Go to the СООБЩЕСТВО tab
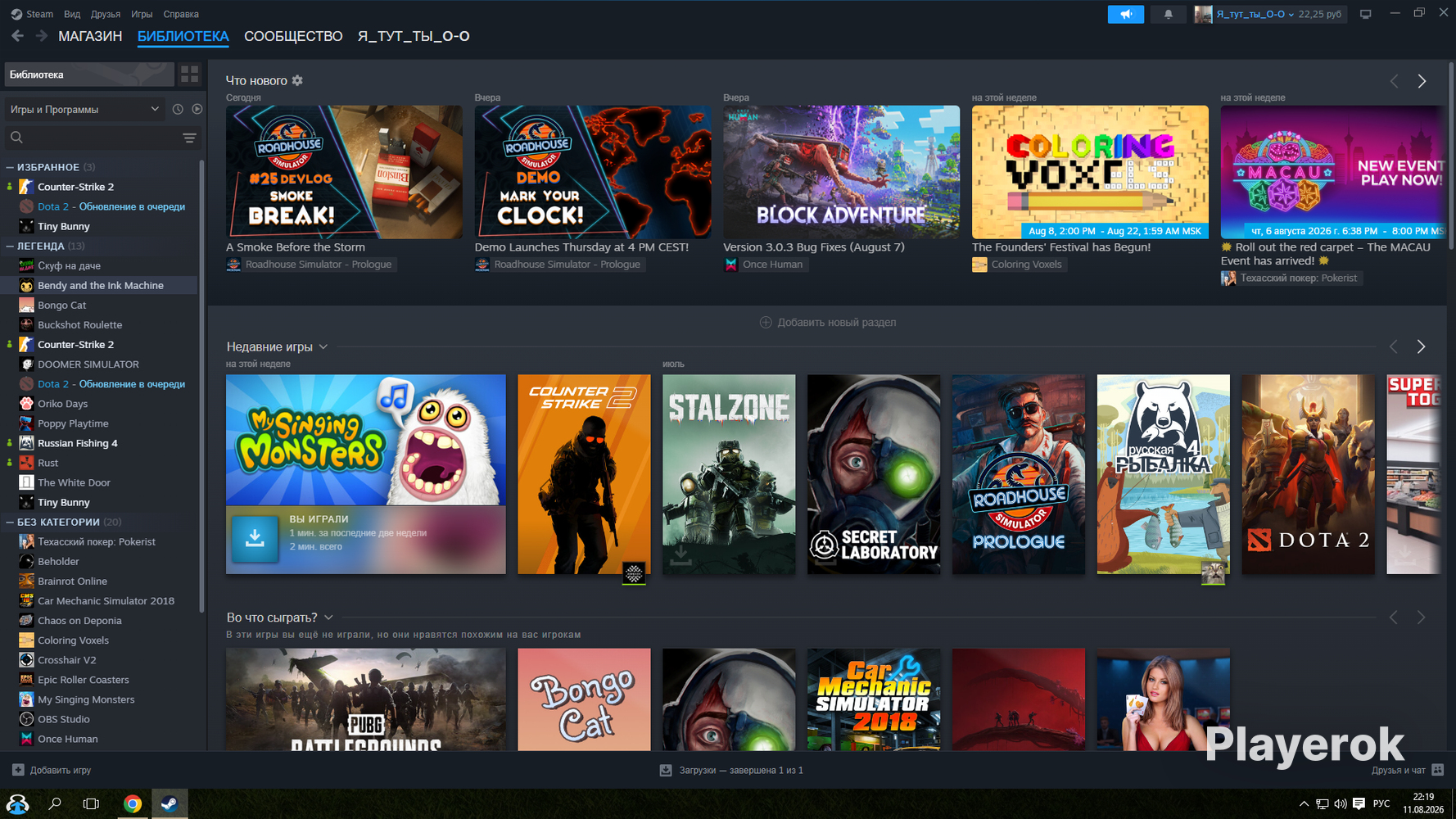The width and height of the screenshot is (1456, 819). pos(293,36)
